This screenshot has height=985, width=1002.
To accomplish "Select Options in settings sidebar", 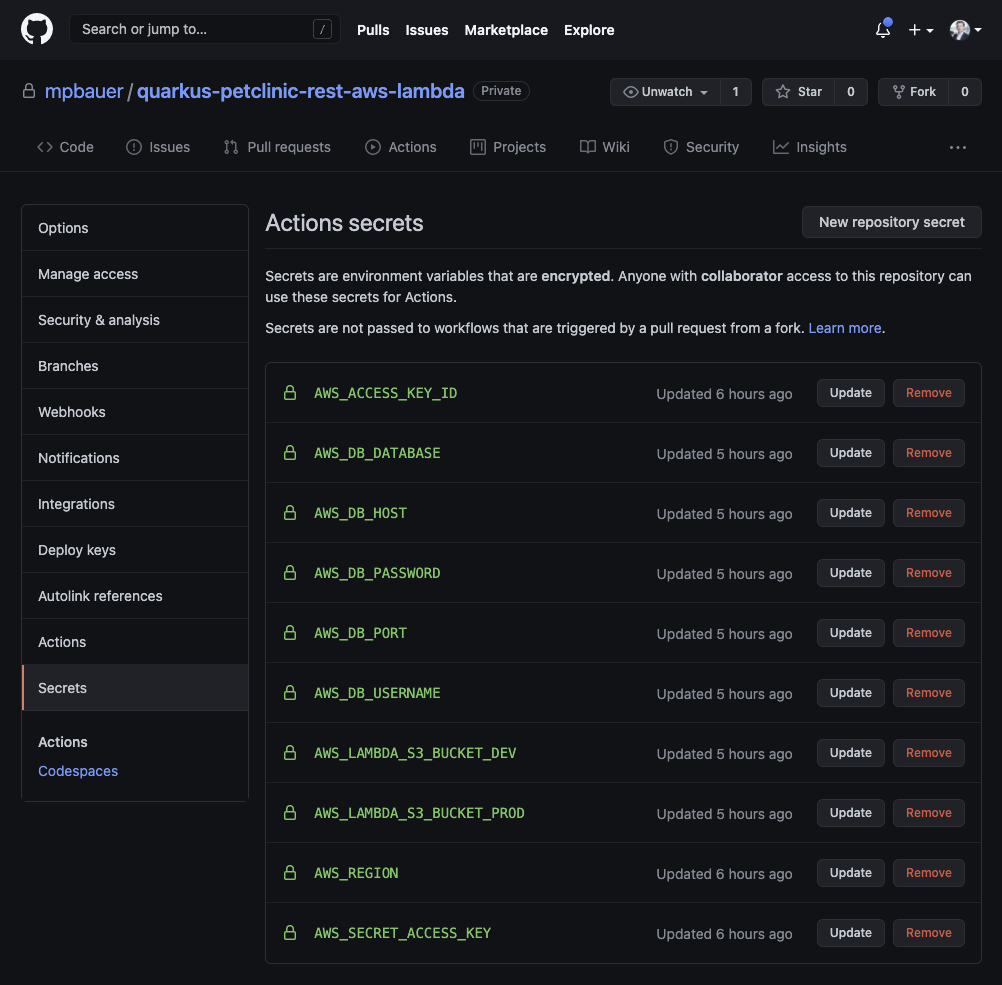I will (135, 228).
